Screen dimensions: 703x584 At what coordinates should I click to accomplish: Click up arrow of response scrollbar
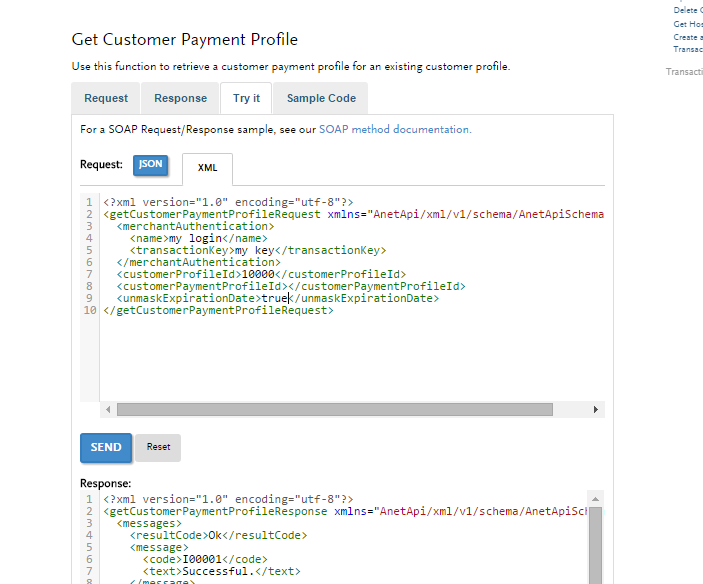click(595, 498)
